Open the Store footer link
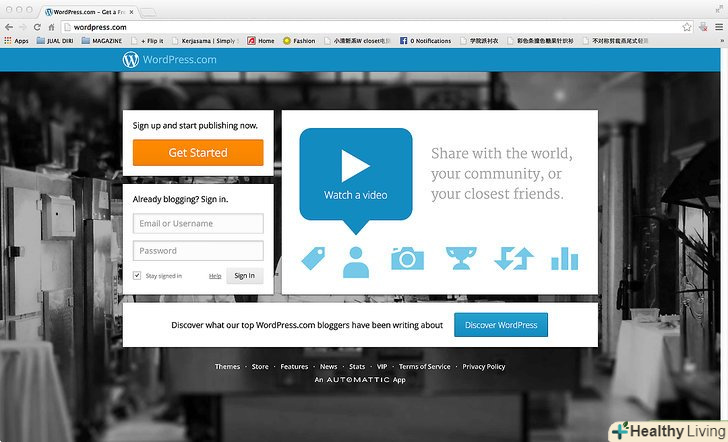728x442 pixels. click(x=260, y=366)
